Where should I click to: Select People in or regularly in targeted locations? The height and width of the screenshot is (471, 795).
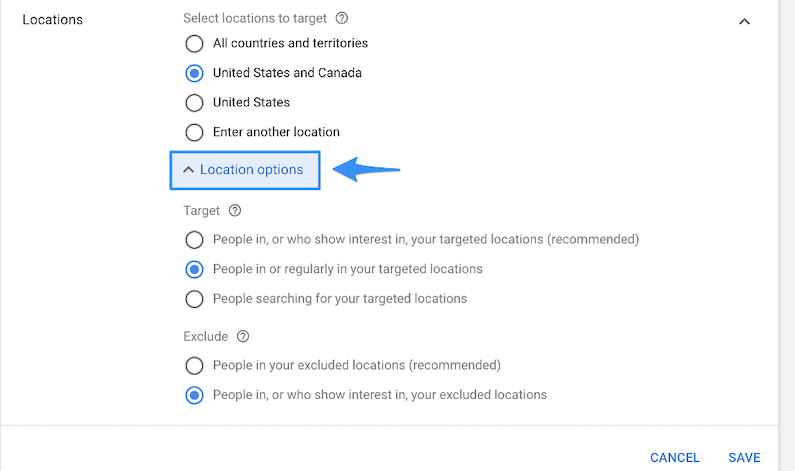194,269
